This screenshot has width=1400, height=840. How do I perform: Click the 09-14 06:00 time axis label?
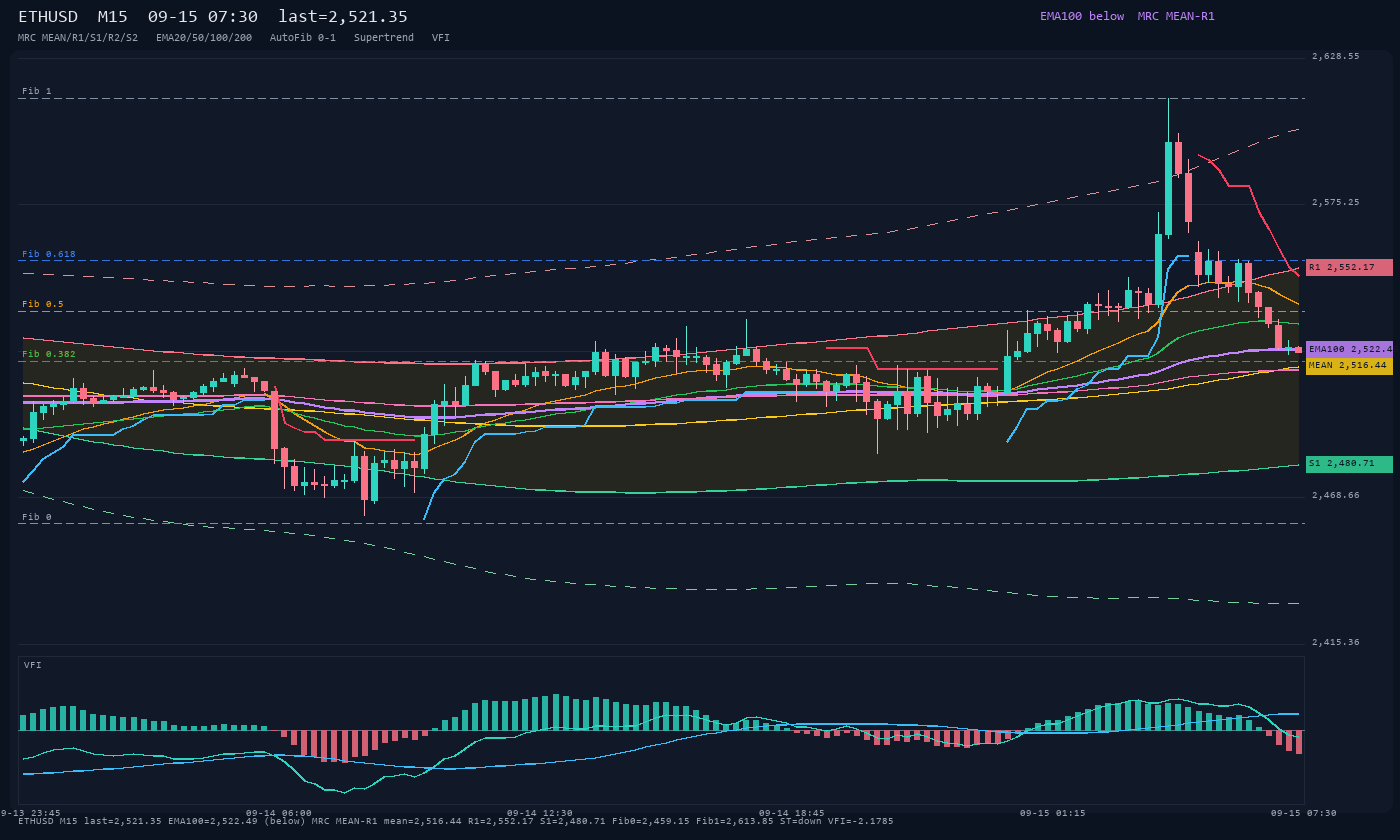(279, 813)
